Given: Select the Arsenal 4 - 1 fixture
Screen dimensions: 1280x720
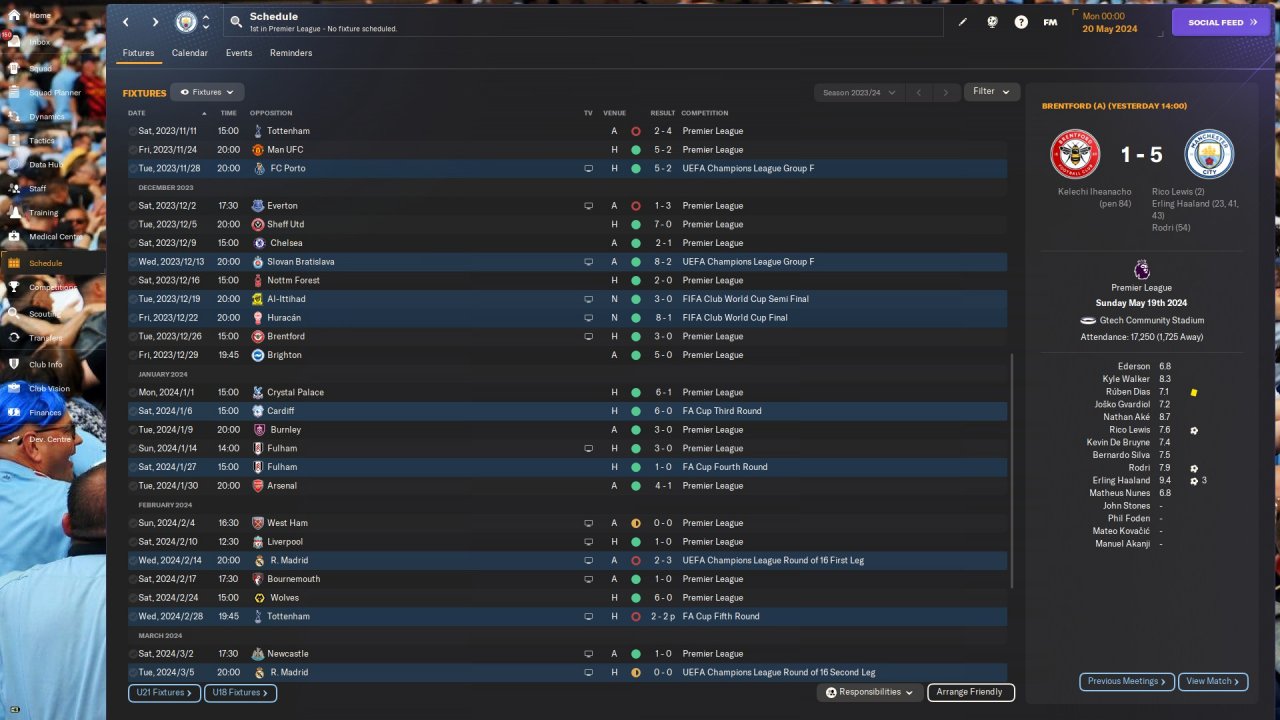Looking at the screenshot, I should 567,486.
